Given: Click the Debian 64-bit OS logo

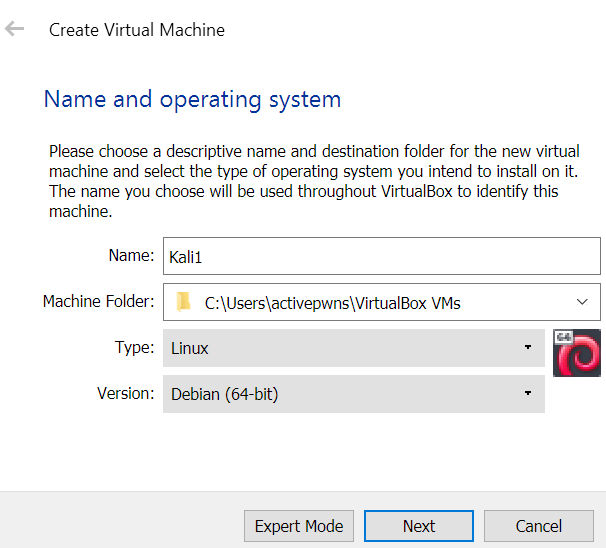Looking at the screenshot, I should (x=577, y=352).
